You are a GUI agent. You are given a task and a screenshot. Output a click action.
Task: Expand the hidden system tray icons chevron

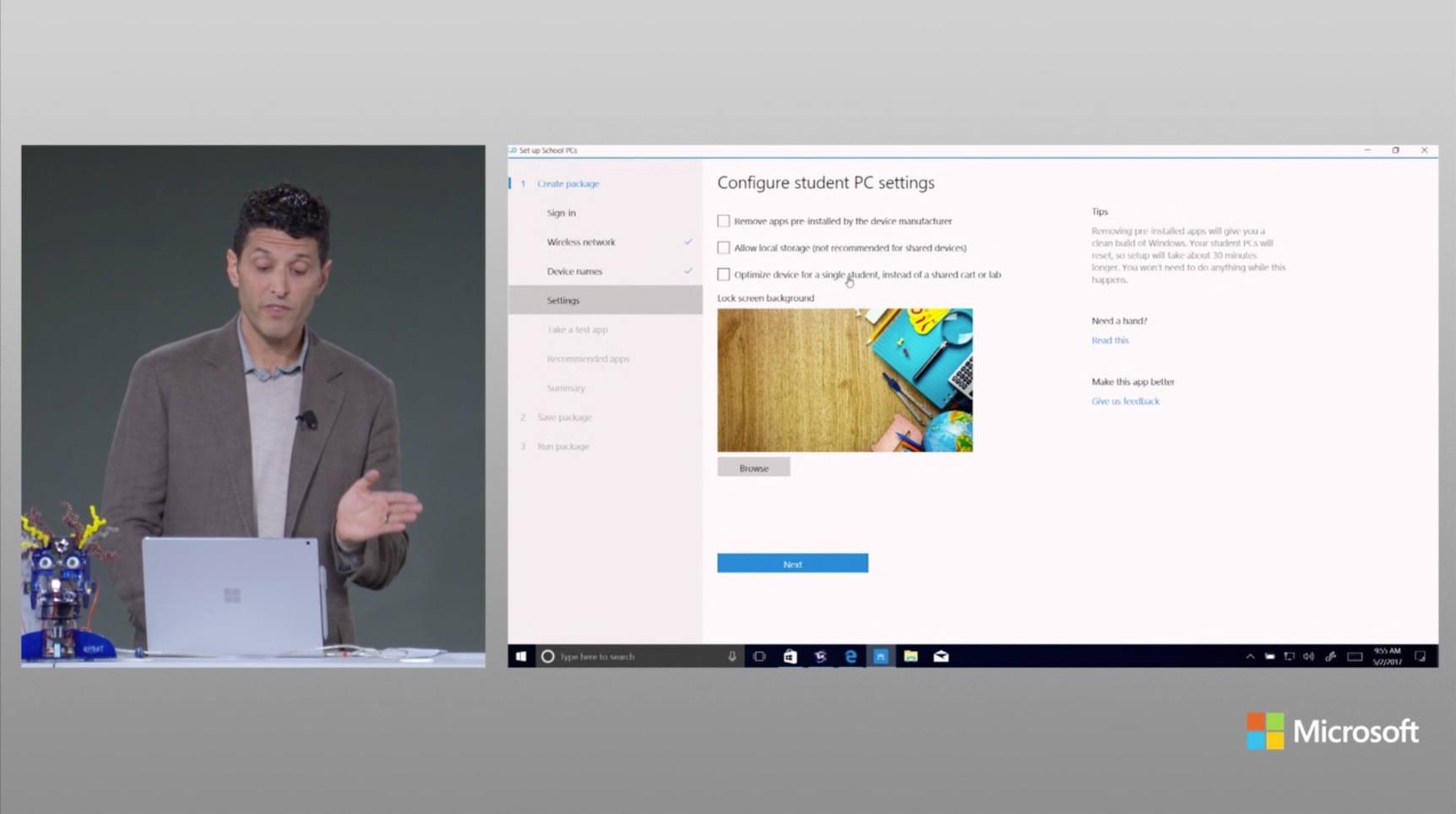tap(1250, 656)
